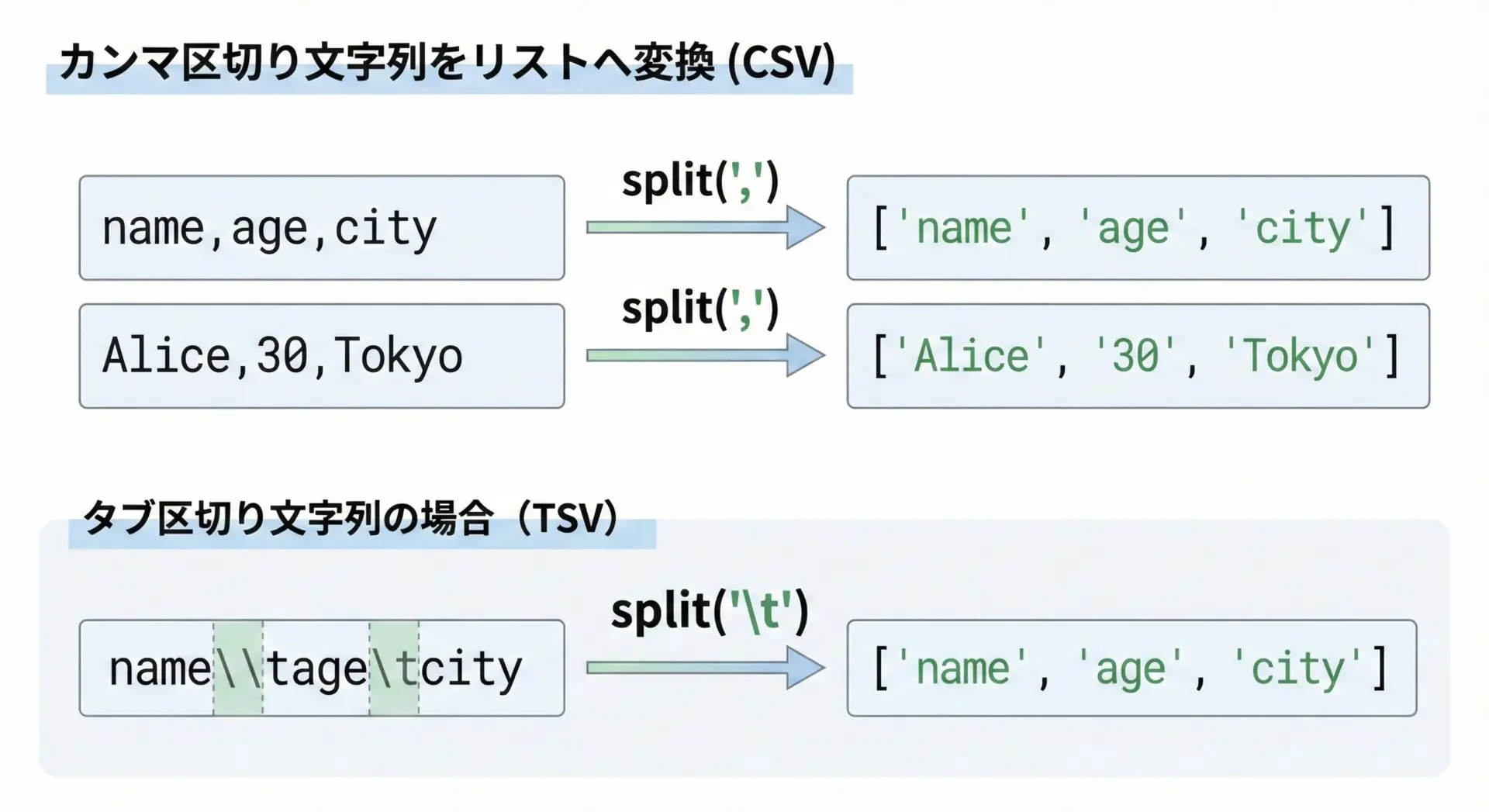Click the split(',') label above the second arrow
Screen dimensions: 1489x812
(700, 309)
